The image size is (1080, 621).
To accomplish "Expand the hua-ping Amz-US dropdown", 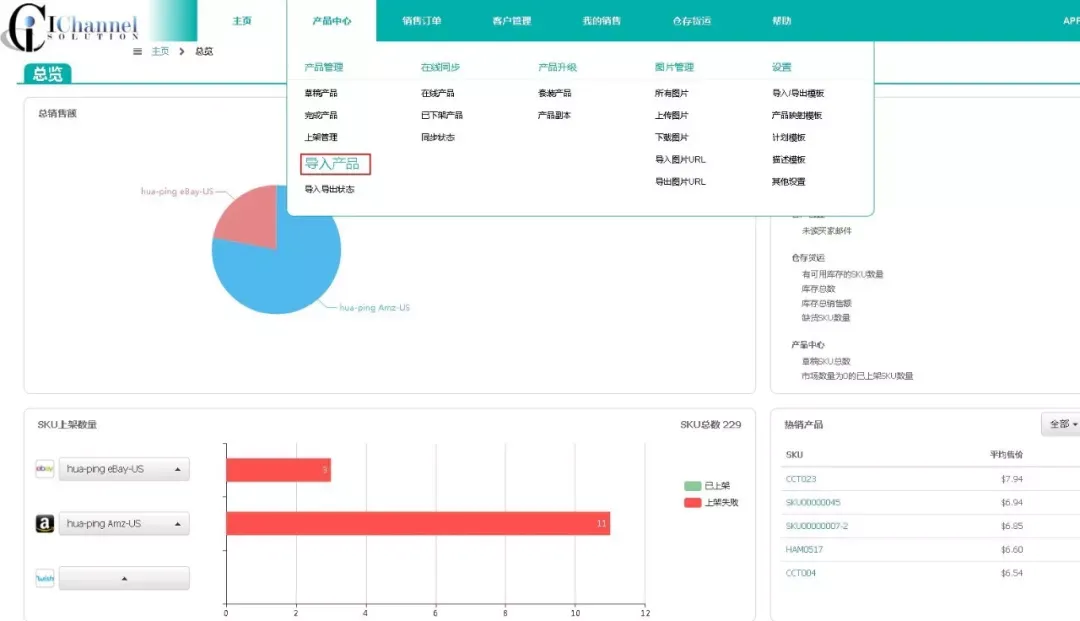I will [124, 523].
